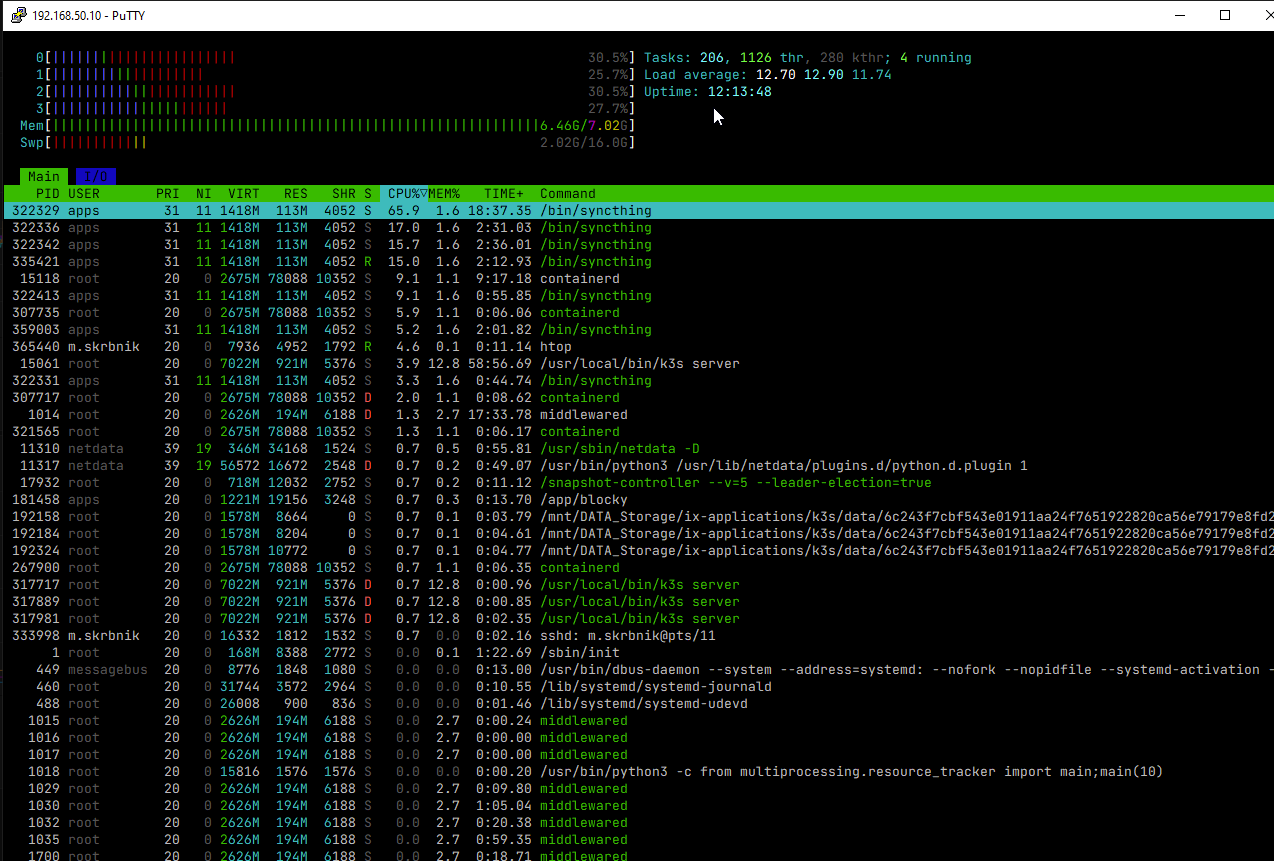Click the Load average readout

(x=768, y=75)
